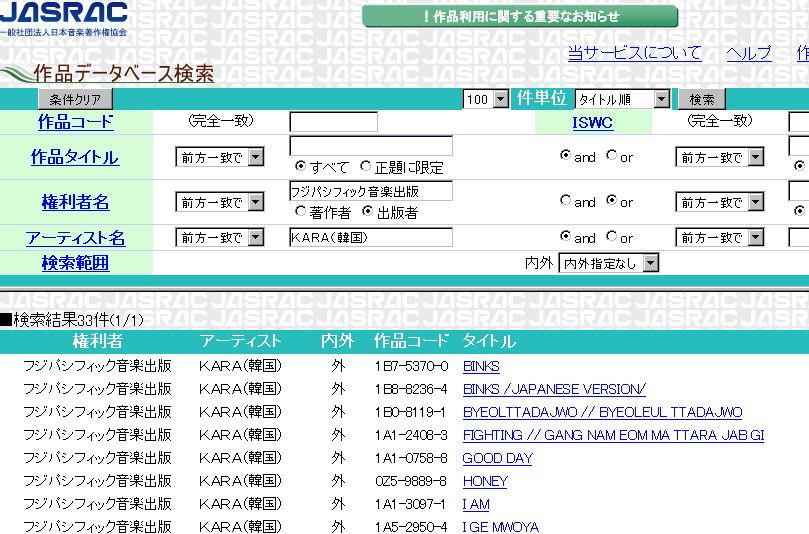This screenshot has height=534, width=809.
Task: Open the I GE MWOYA title link
Action: click(x=500, y=527)
